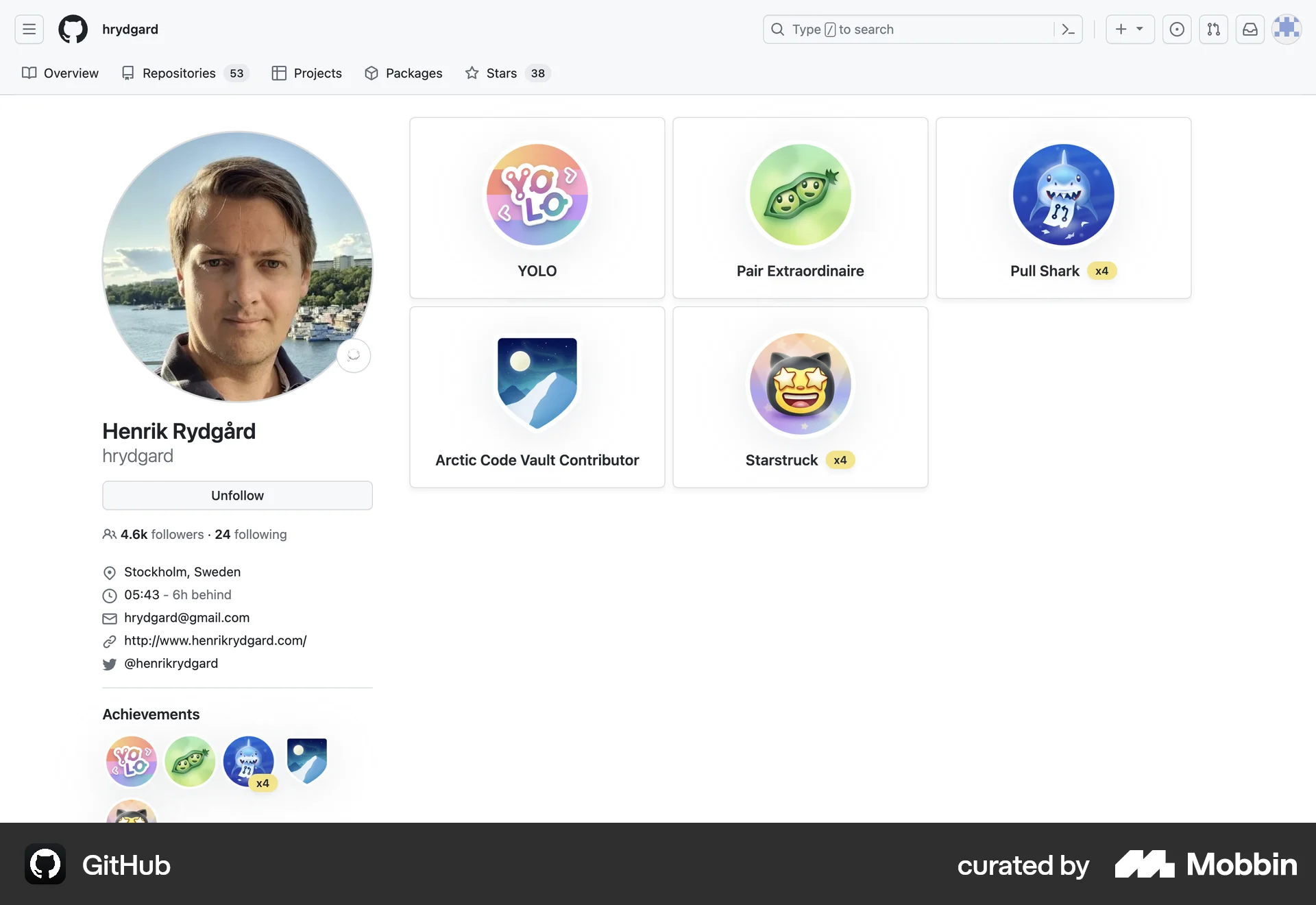Click the pull requests icon
The width and height of the screenshot is (1316, 905).
(1213, 29)
